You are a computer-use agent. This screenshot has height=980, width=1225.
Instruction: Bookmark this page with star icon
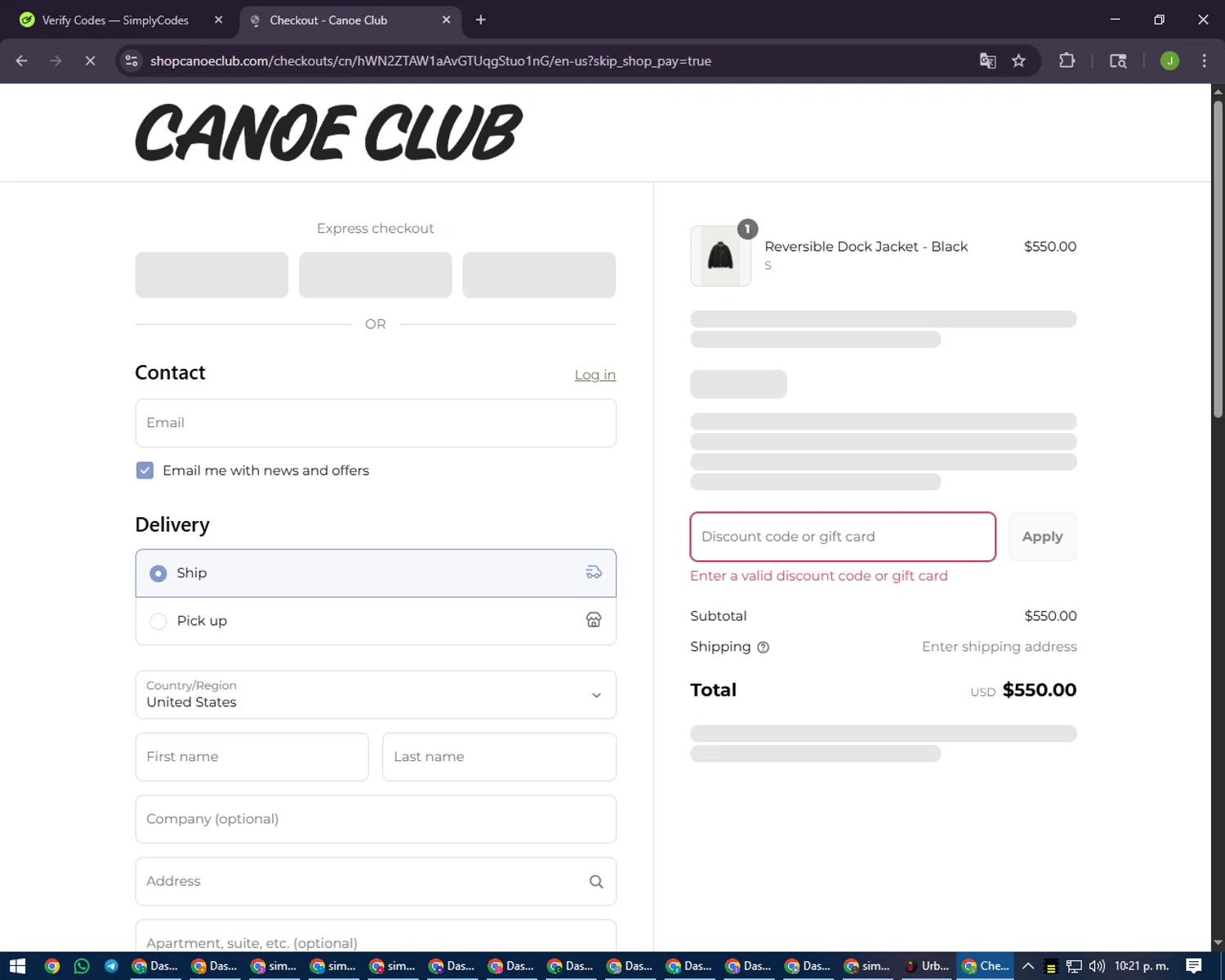(x=1018, y=60)
